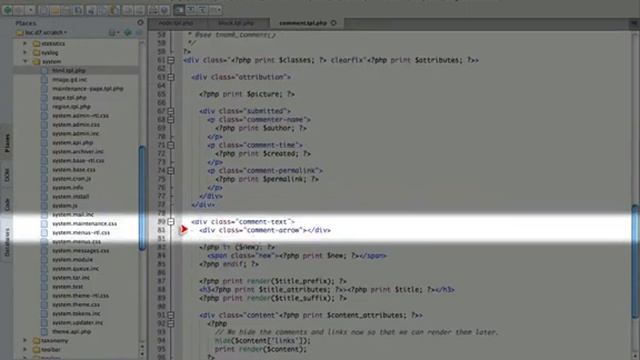Toggle the highlighted left pane button in toolbar
640x360 pixels.
[x=179, y=10]
